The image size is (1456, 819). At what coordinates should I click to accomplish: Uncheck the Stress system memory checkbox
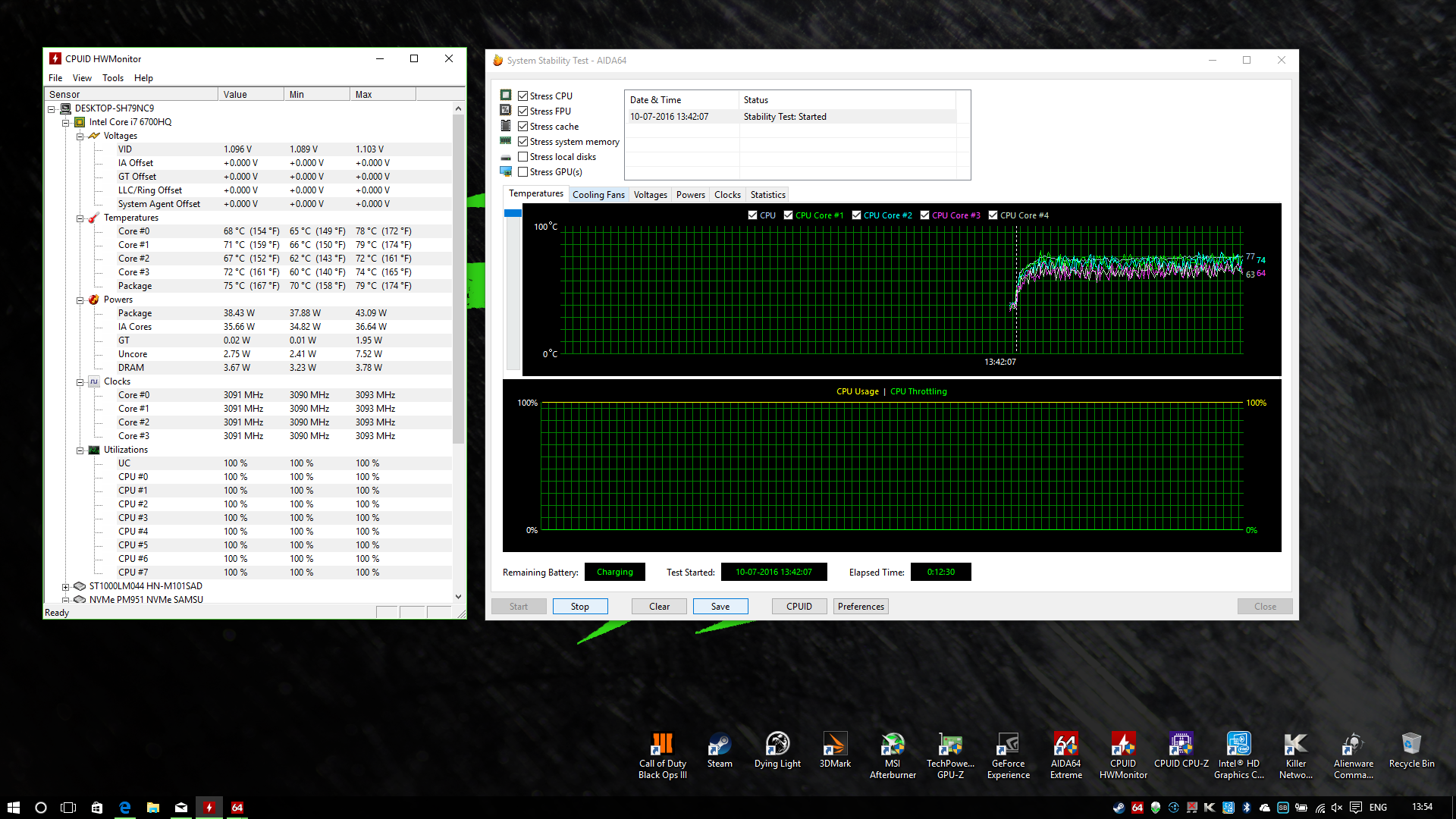pyautogui.click(x=522, y=142)
